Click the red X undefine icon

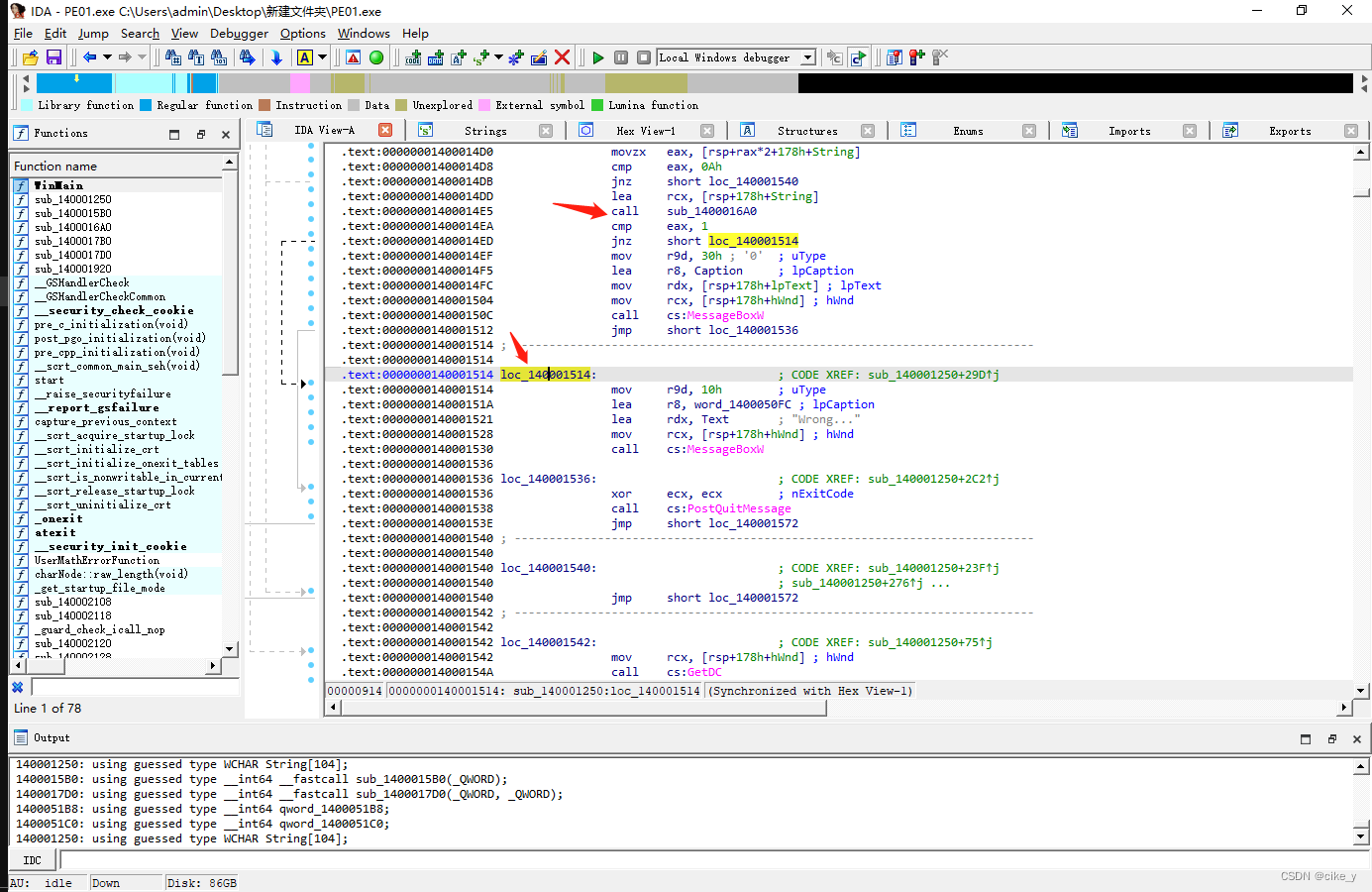(562, 57)
